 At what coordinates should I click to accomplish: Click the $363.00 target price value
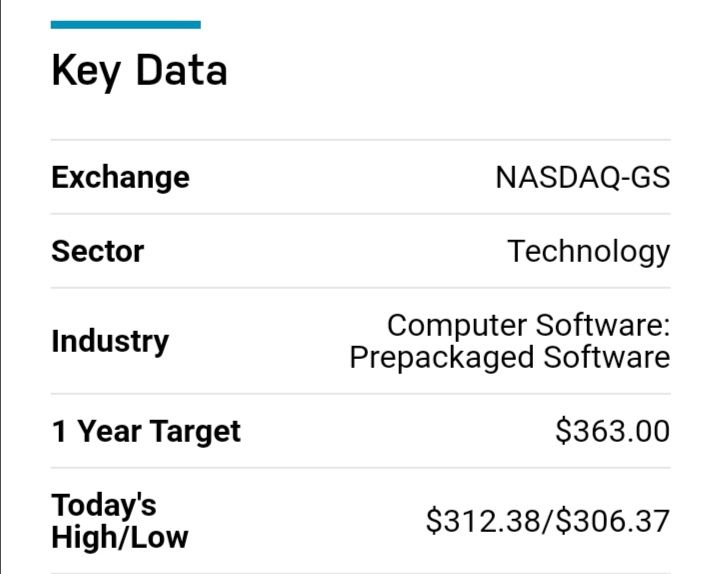(612, 431)
